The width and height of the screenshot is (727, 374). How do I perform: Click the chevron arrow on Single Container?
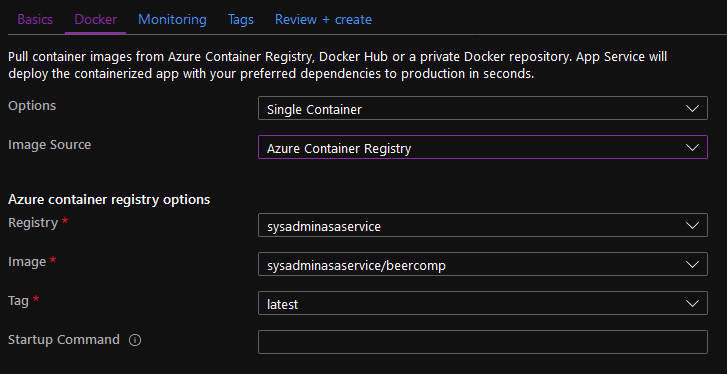coord(692,108)
